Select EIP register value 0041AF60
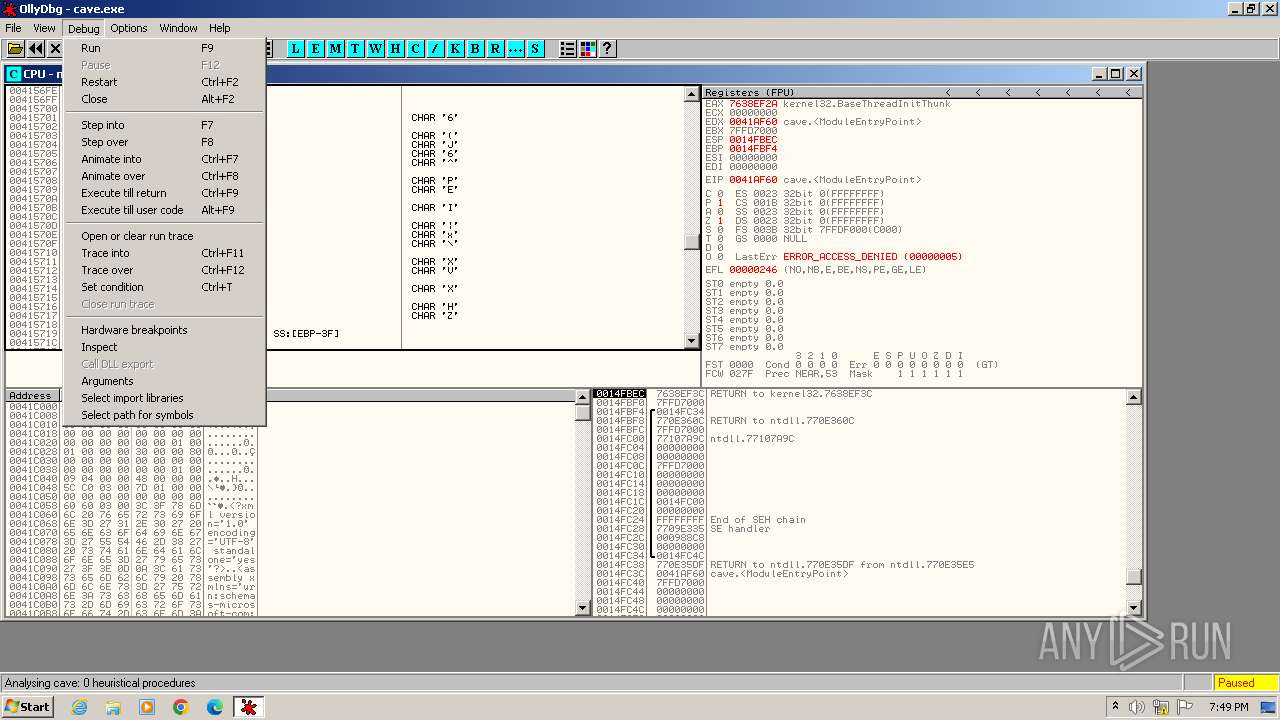The width and height of the screenshot is (1280, 720). coord(753,180)
